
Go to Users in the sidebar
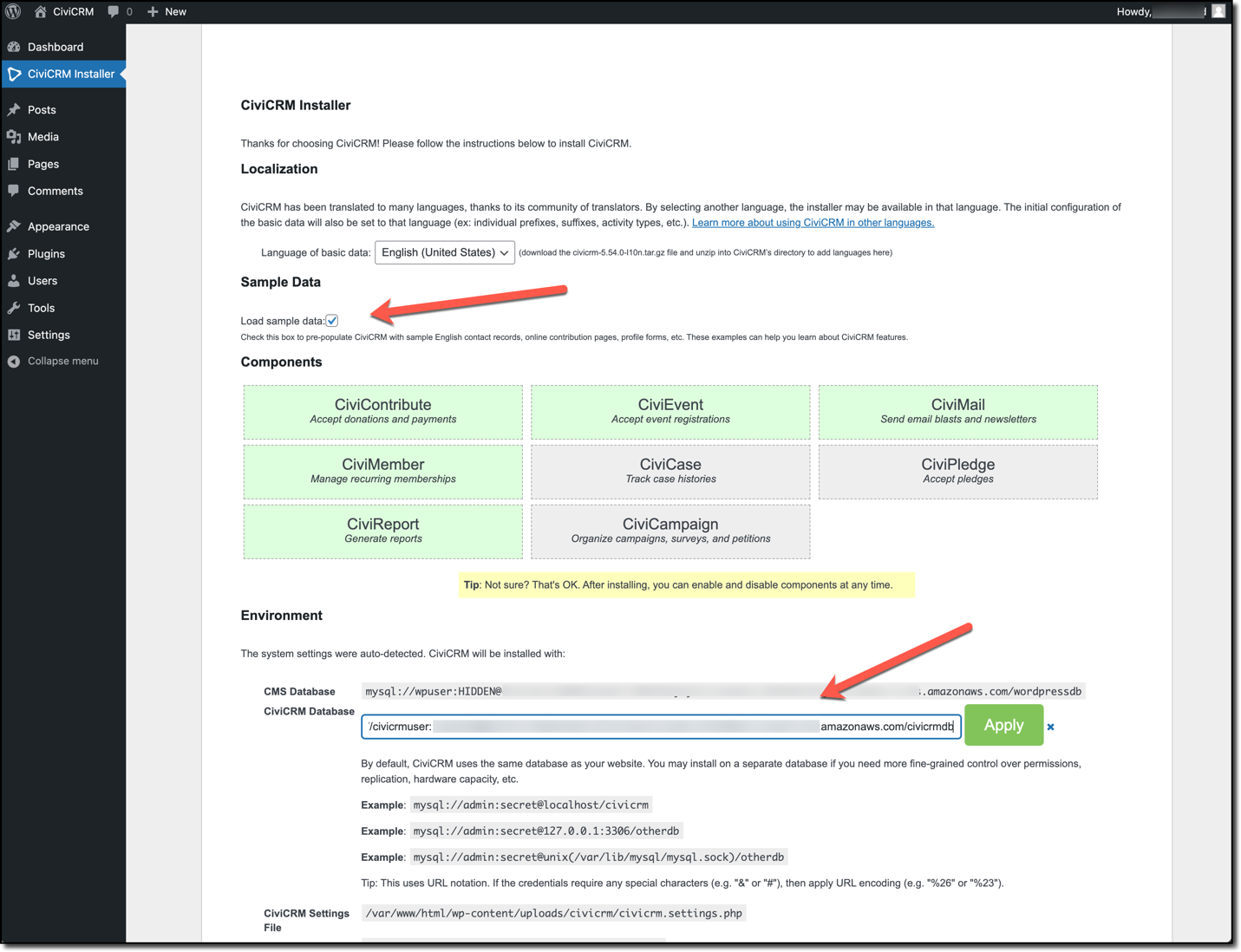click(x=42, y=281)
